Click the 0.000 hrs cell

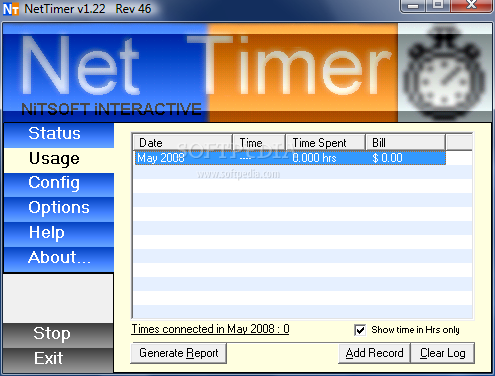[x=314, y=158]
